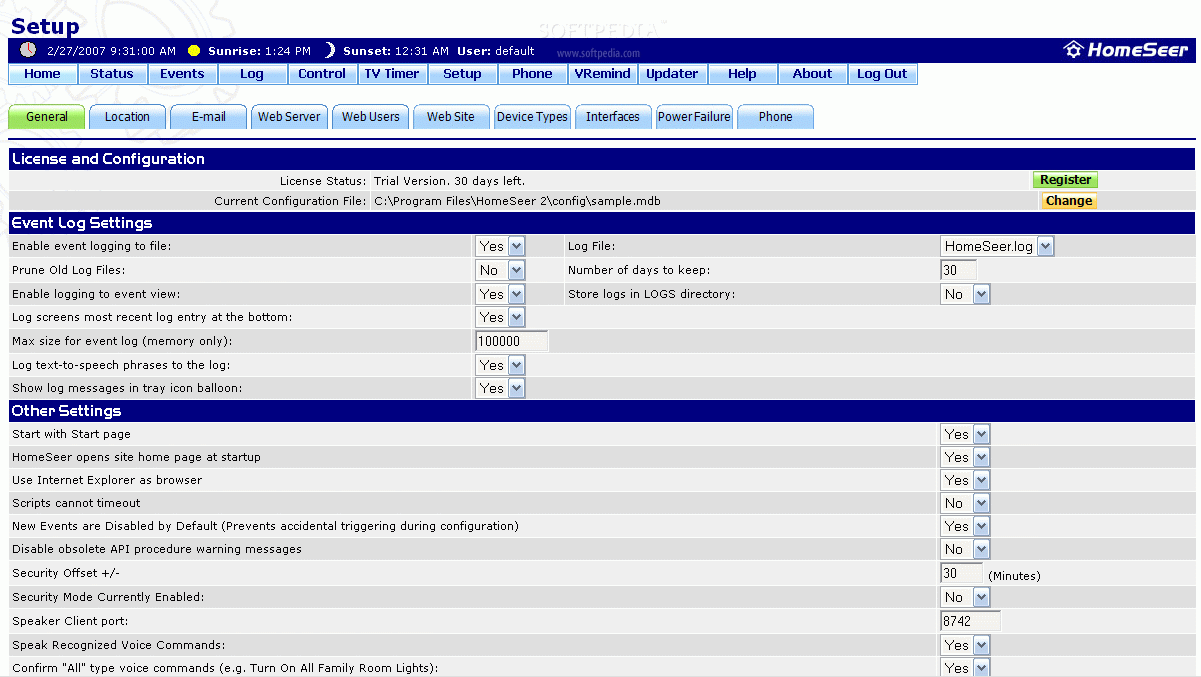Click the configuration file path sample.mdb
The image size is (1201, 677).
point(517,201)
